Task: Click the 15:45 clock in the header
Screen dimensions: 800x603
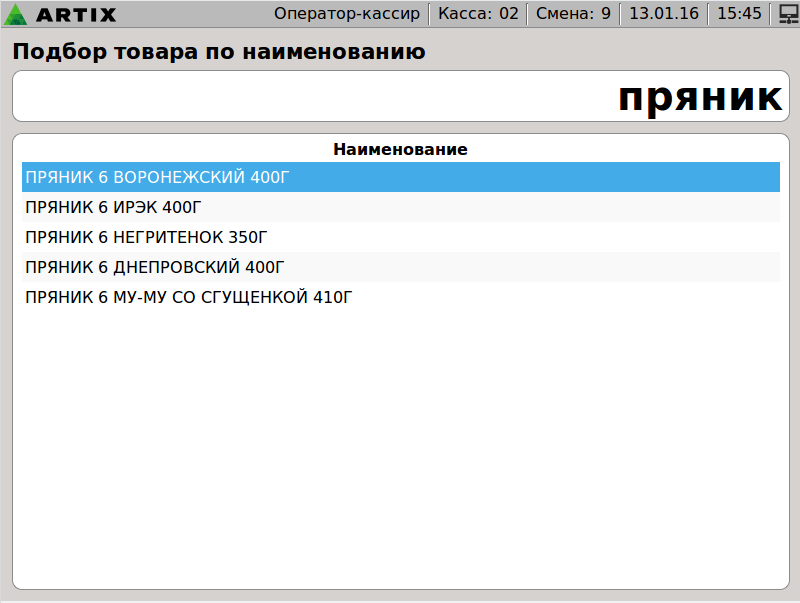Action: coord(739,14)
